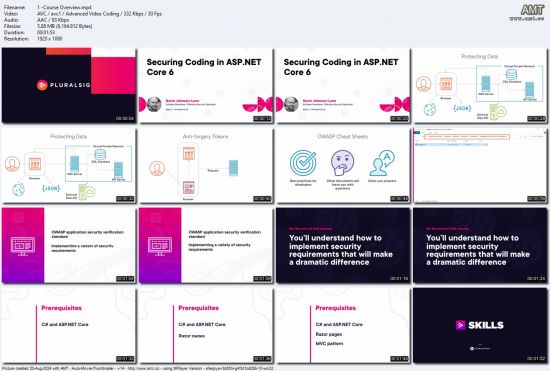Click the orange user icon in Anti-forgery Tokens slide
The width and height of the screenshot is (550, 371).
coord(157,168)
